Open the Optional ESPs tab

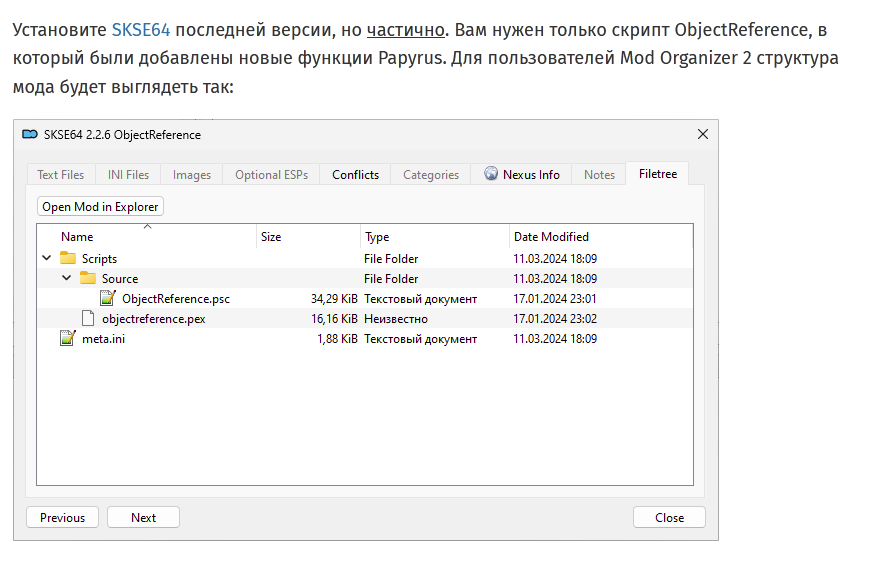coord(271,175)
